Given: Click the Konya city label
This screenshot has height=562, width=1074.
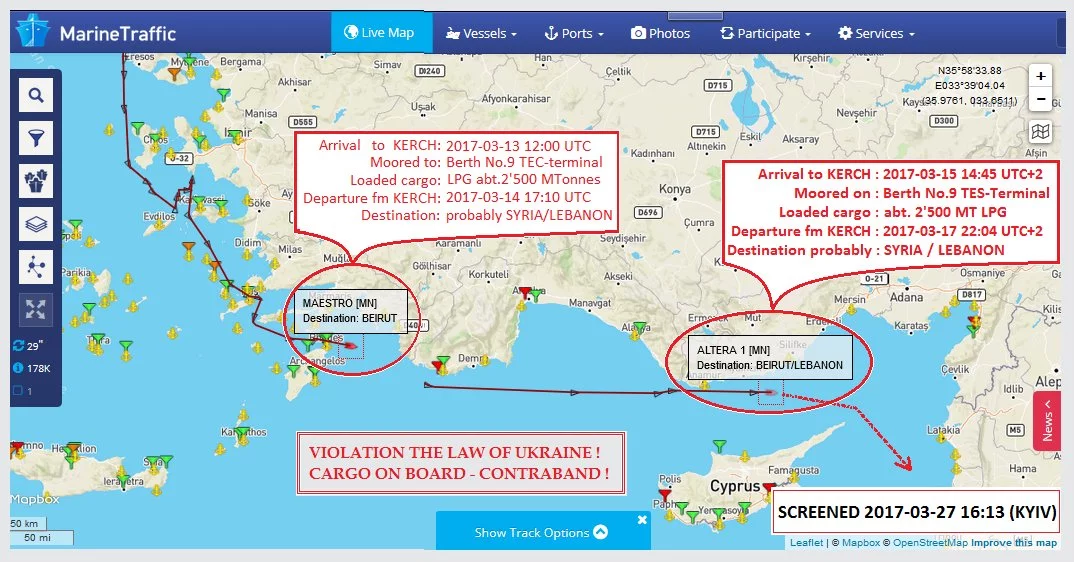Looking at the screenshot, I should (675, 188).
